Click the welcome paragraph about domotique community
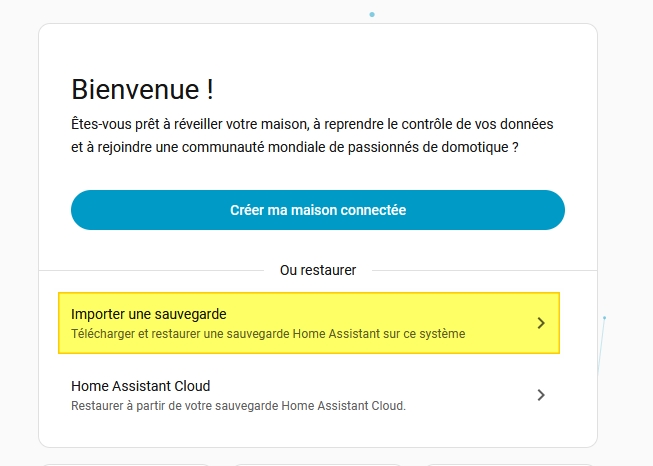Screen dimensions: 653x466 click(312, 135)
